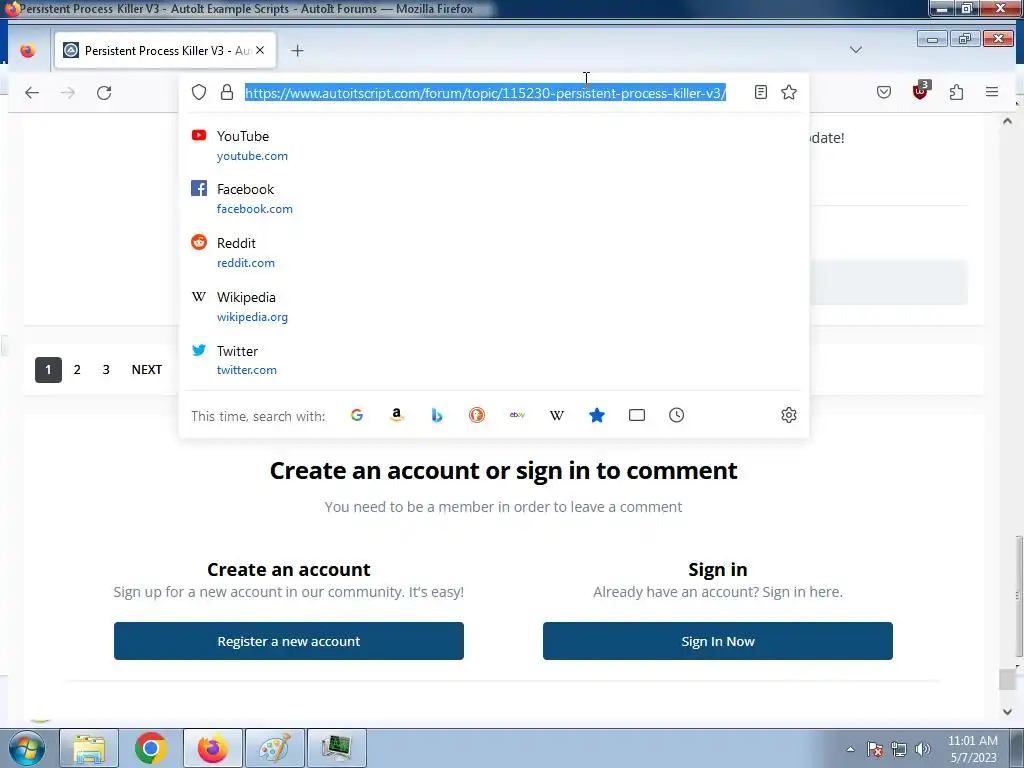Open the system monitor taskbar app
This screenshot has width=1024, height=768.
pyautogui.click(x=337, y=748)
